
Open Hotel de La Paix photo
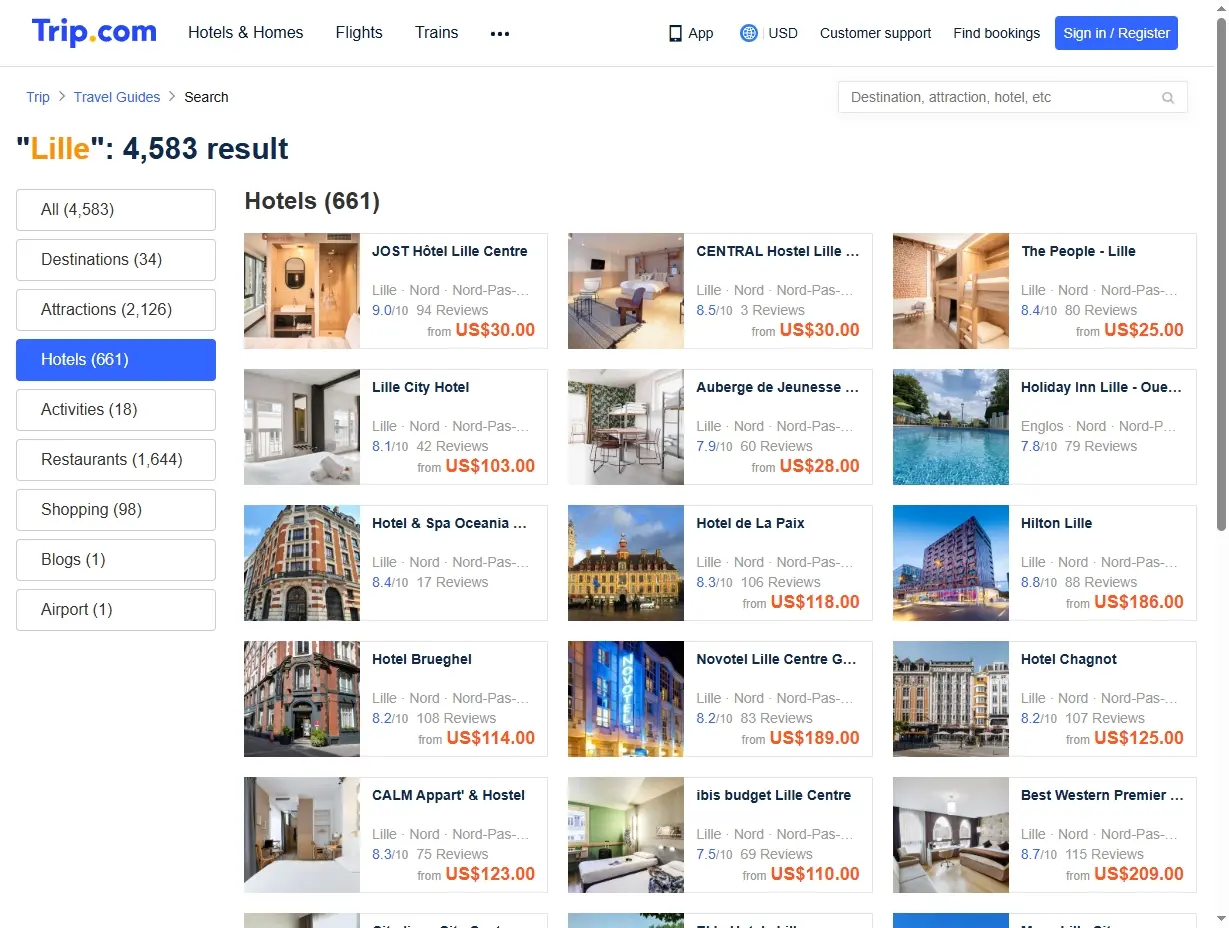626,563
